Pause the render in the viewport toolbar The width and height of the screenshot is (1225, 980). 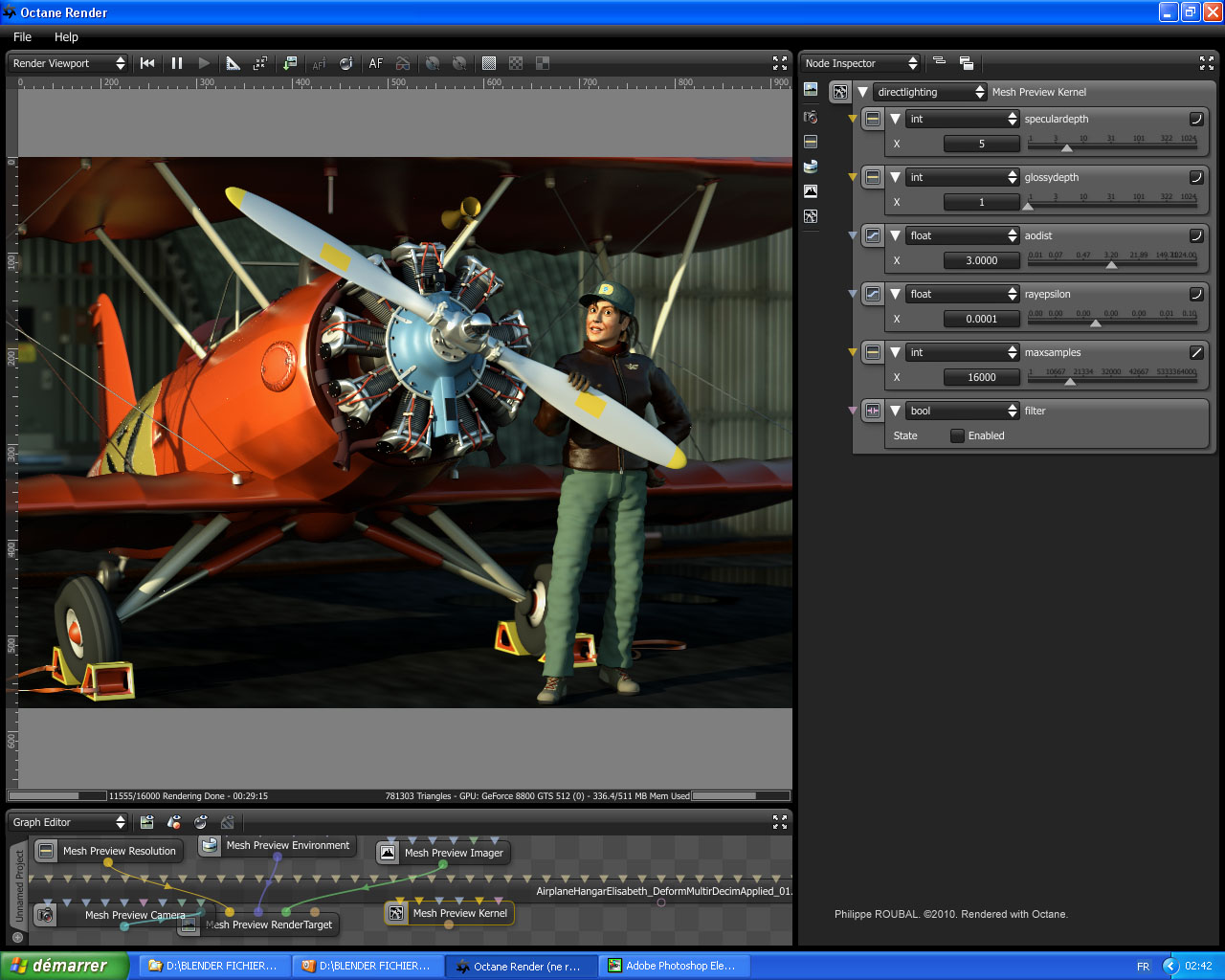pyautogui.click(x=177, y=63)
